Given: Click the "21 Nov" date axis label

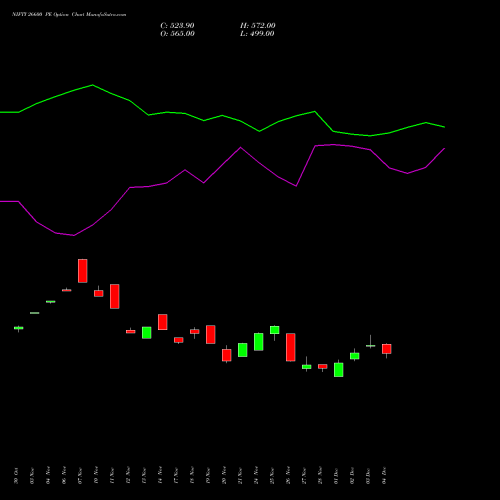Looking at the screenshot, I should point(240,476).
